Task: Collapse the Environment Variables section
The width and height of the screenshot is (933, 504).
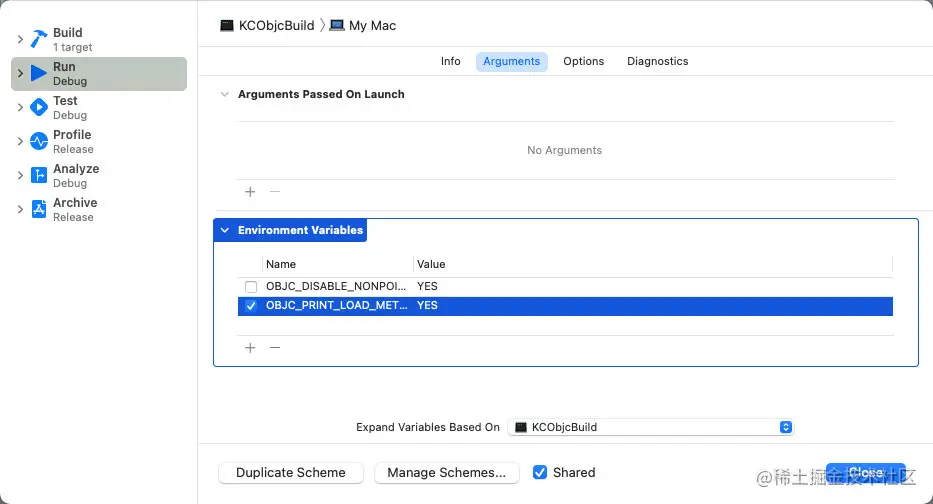Action: [225, 230]
